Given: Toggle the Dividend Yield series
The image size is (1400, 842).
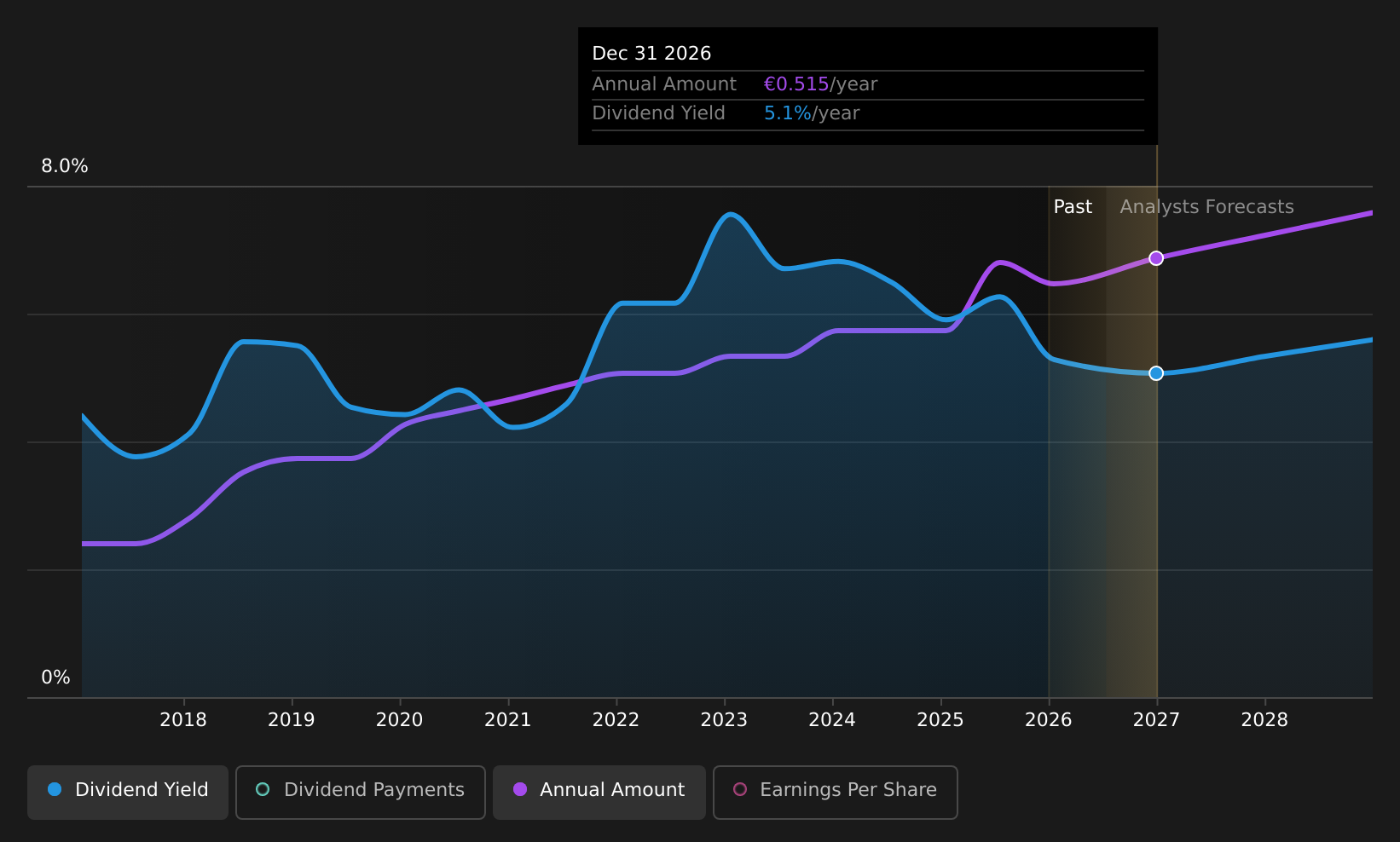Looking at the screenshot, I should pyautogui.click(x=128, y=792).
